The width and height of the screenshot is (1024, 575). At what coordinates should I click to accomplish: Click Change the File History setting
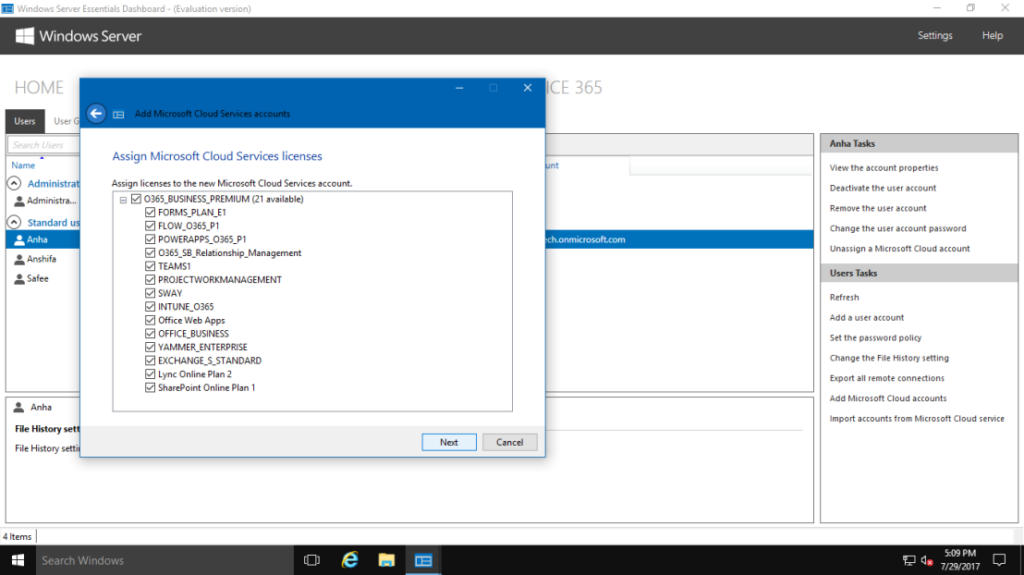click(x=889, y=358)
